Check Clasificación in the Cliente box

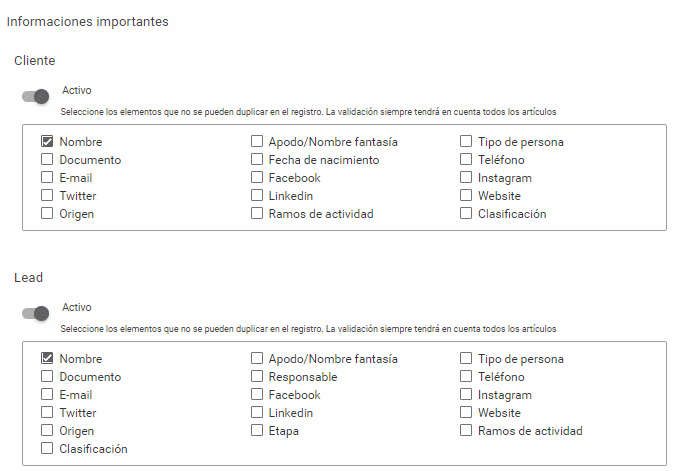pos(466,213)
